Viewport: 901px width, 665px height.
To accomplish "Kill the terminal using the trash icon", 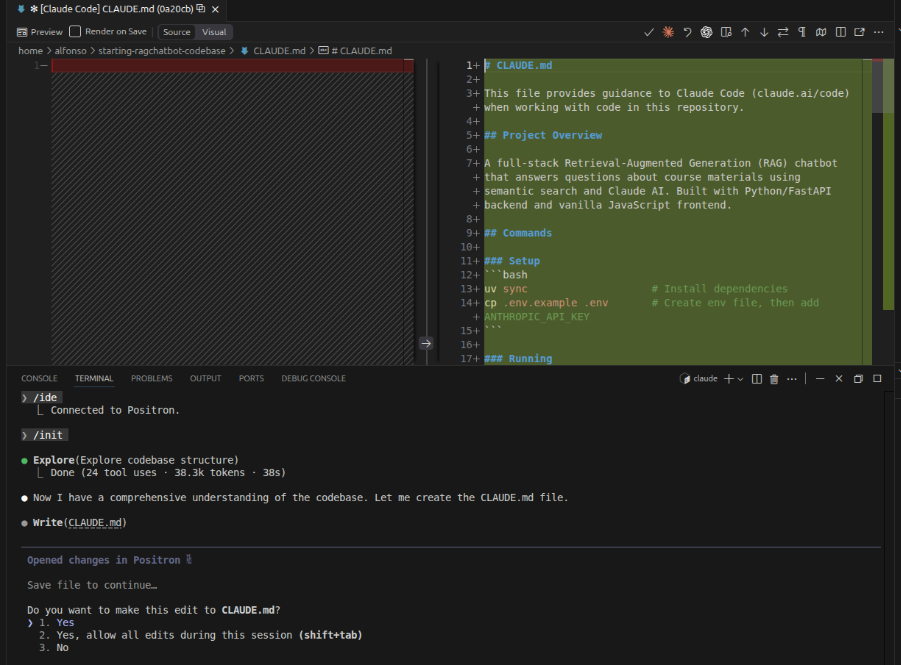I will pos(774,378).
